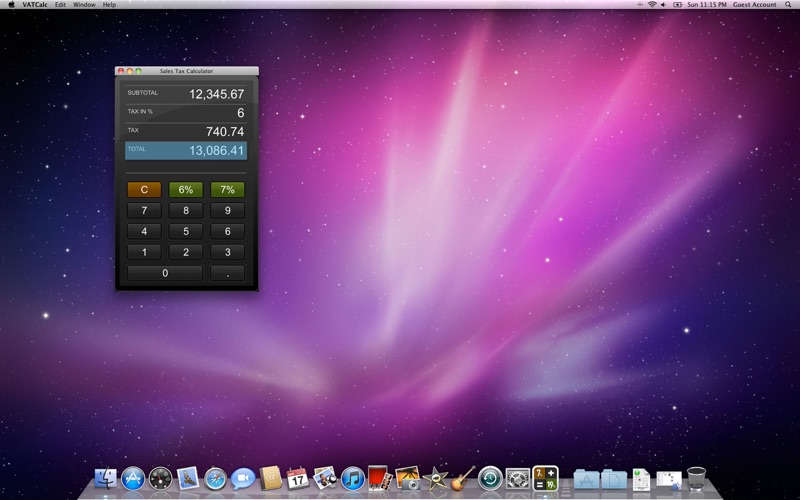This screenshot has width=800, height=500.
Task: Open the Edit menu
Action: (x=60, y=5)
